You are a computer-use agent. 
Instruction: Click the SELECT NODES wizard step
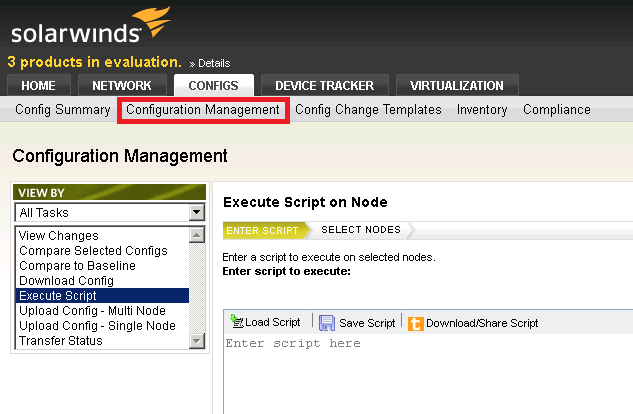[361, 230]
